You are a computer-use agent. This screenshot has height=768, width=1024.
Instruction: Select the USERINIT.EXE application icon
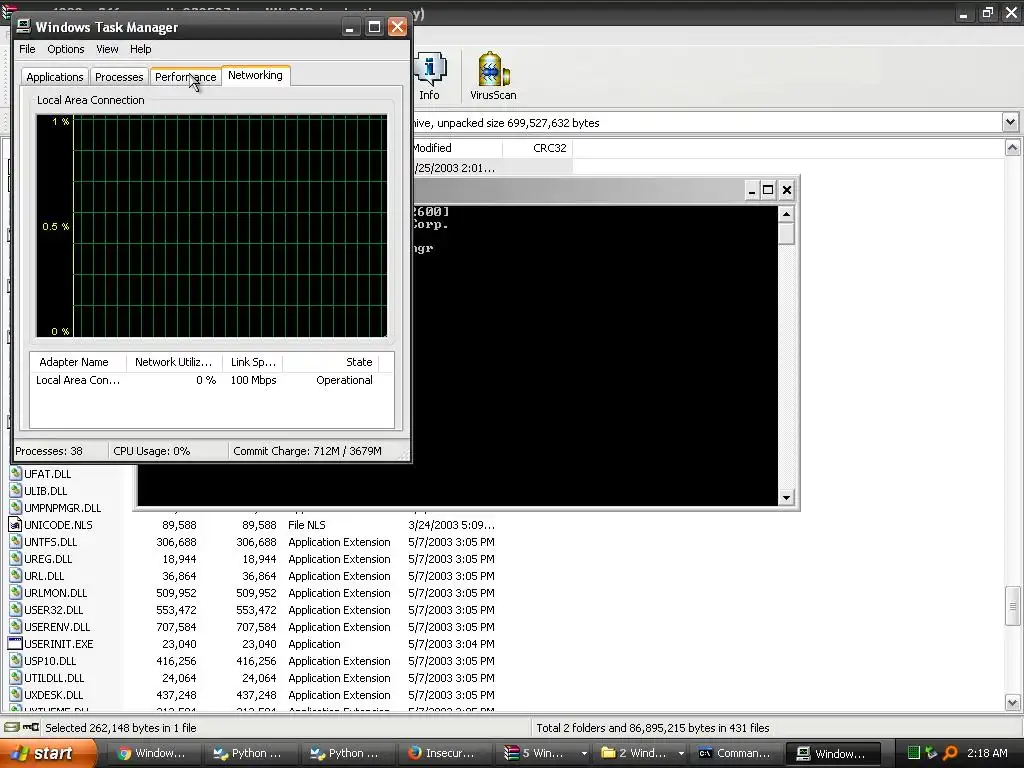pyautogui.click(x=16, y=643)
